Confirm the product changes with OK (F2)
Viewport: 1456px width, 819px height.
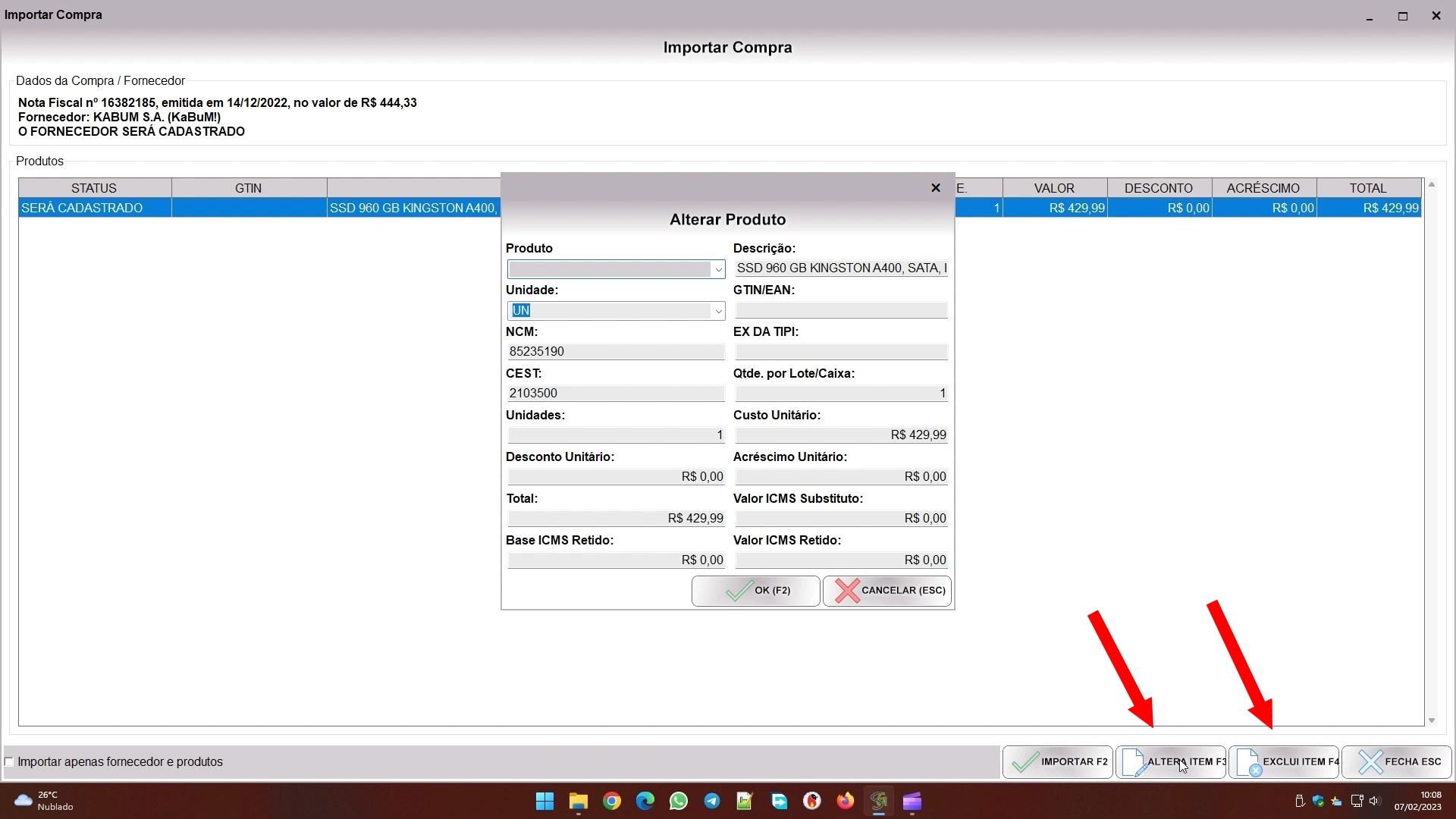(x=755, y=591)
